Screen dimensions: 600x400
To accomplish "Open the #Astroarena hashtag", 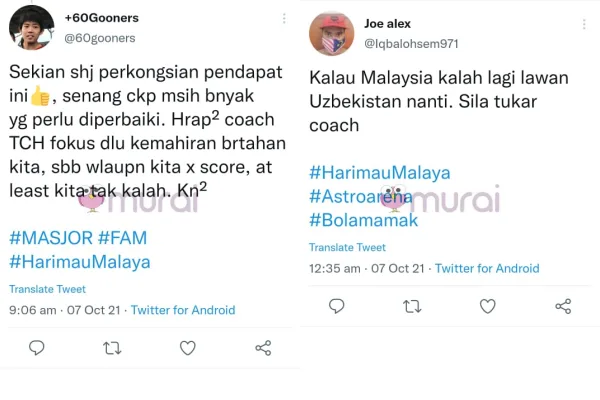I will [361, 196].
